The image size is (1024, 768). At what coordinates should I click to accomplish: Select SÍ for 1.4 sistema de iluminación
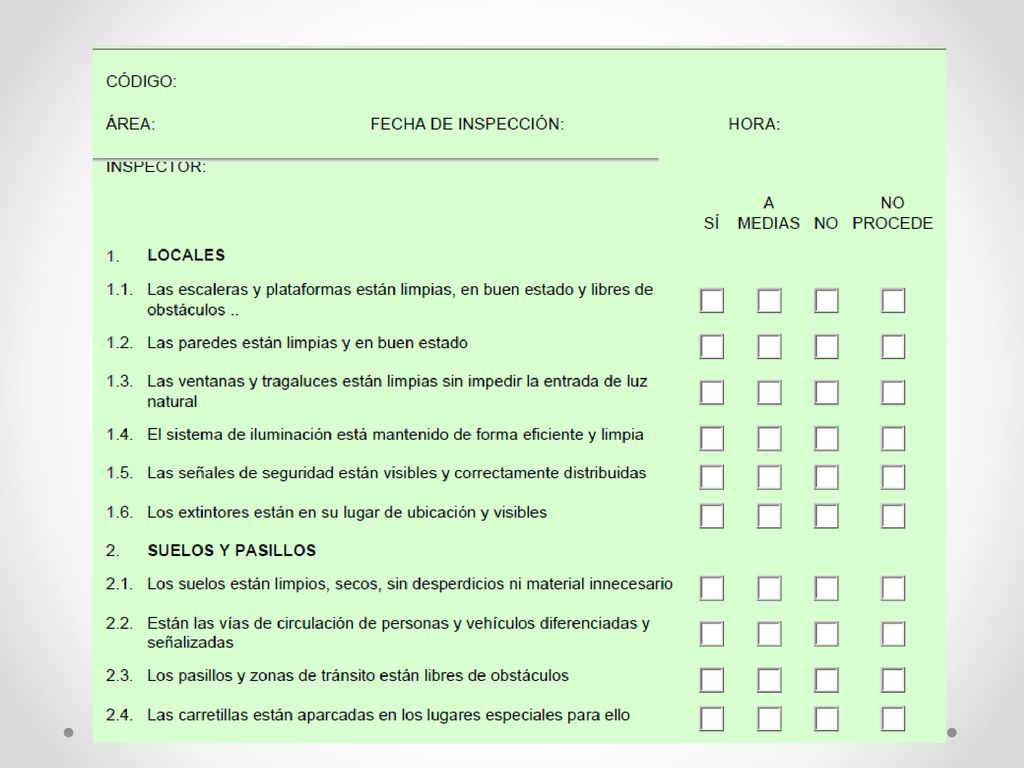click(712, 438)
